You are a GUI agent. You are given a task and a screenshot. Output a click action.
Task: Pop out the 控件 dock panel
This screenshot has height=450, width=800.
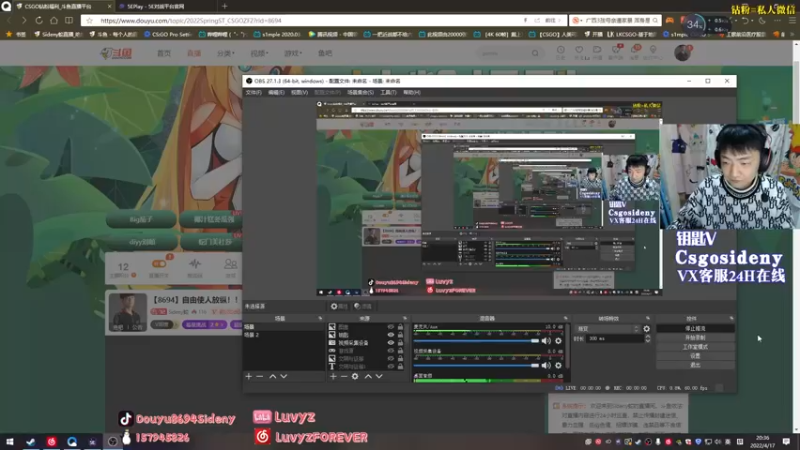click(x=731, y=318)
